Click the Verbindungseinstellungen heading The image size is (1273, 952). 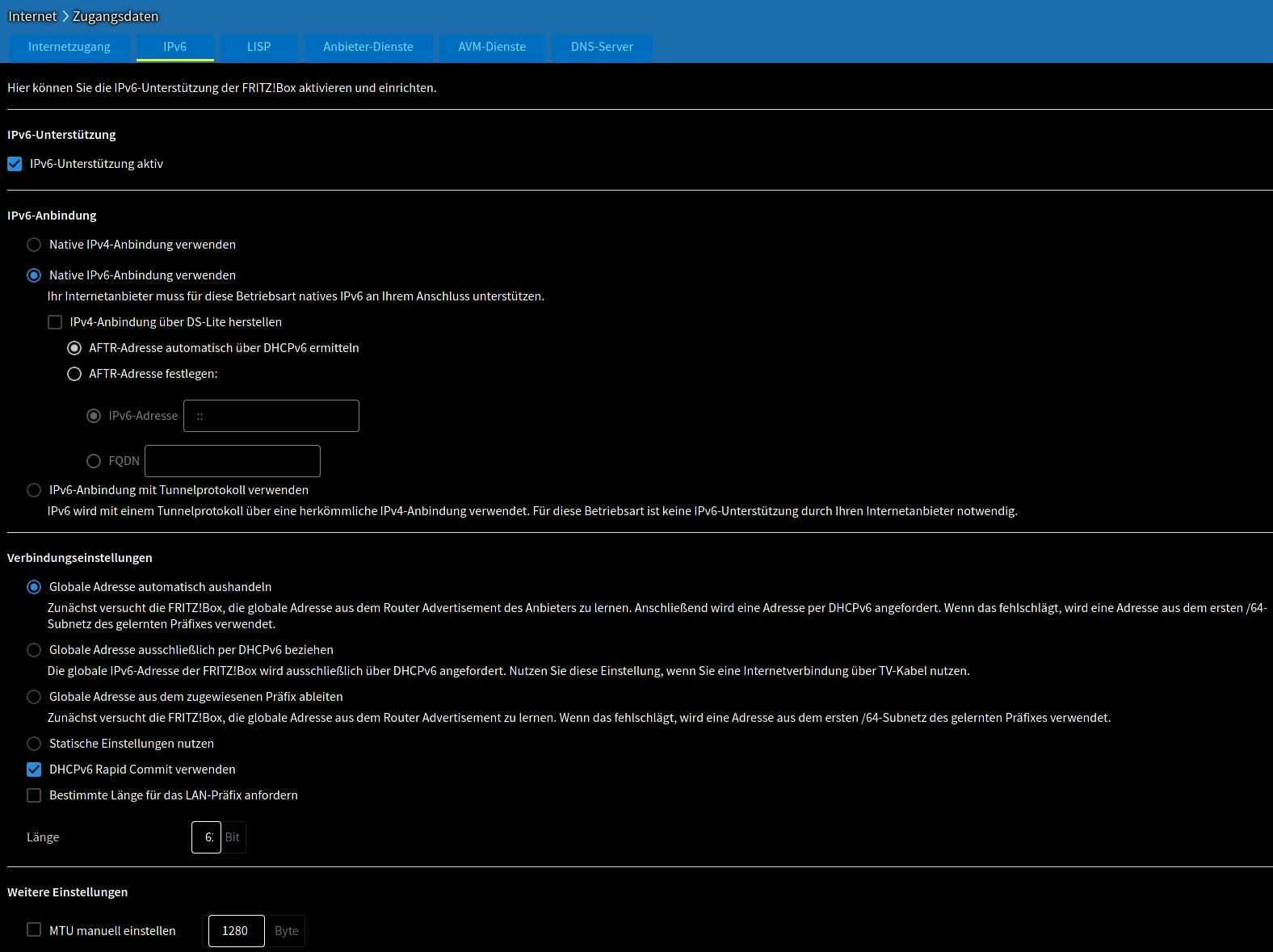(80, 558)
